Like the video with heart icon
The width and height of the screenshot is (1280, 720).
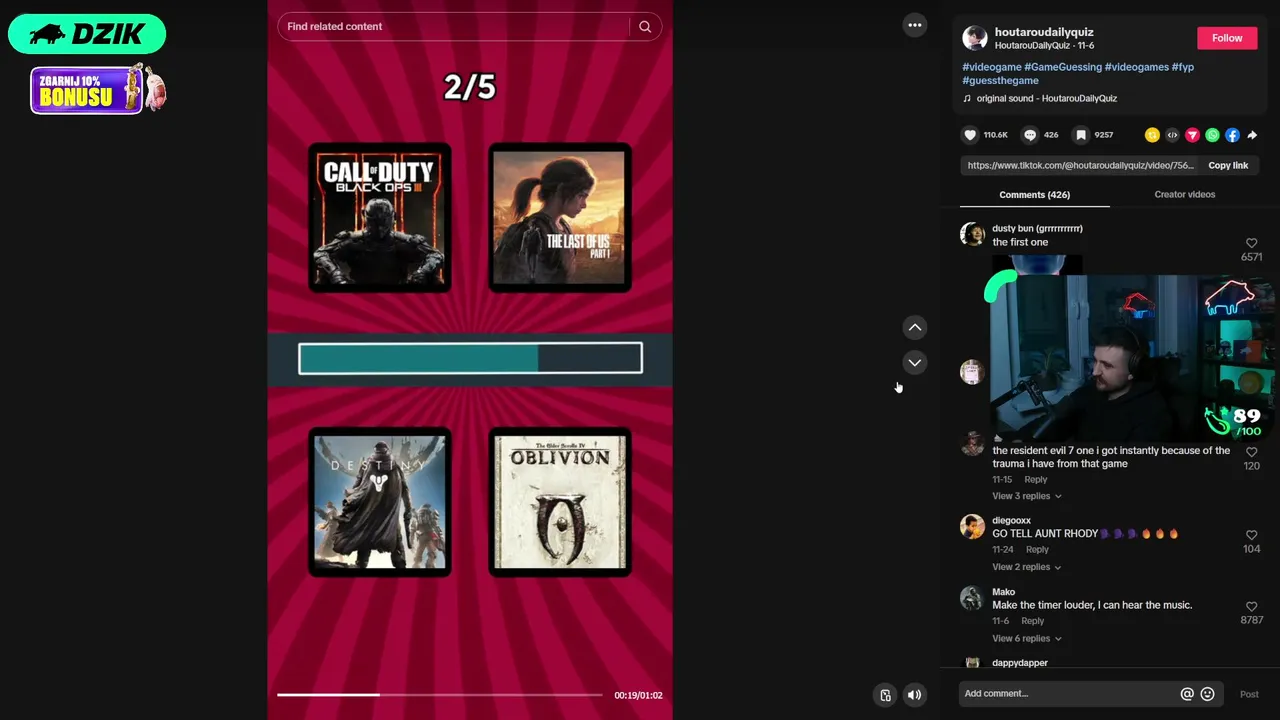pos(970,135)
